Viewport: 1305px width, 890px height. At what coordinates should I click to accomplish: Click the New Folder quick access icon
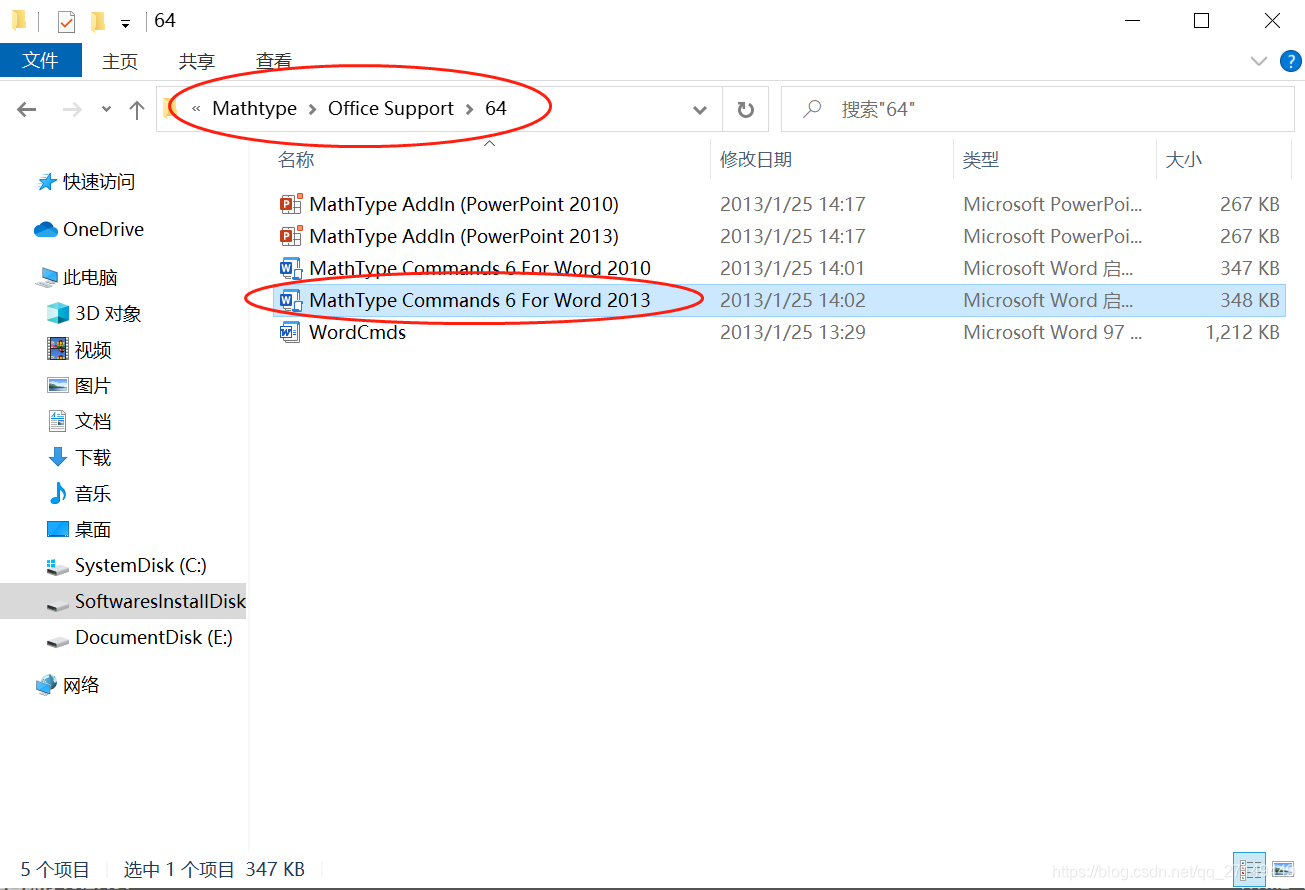[97, 21]
